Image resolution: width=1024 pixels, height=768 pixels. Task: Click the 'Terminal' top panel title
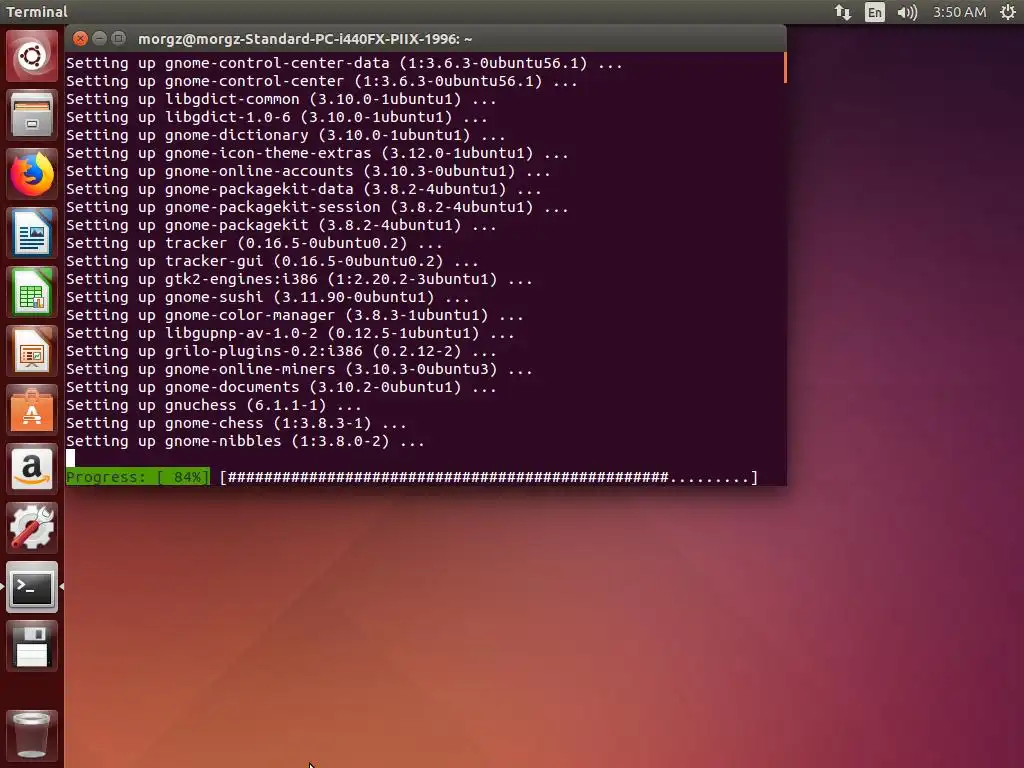[x=37, y=12]
